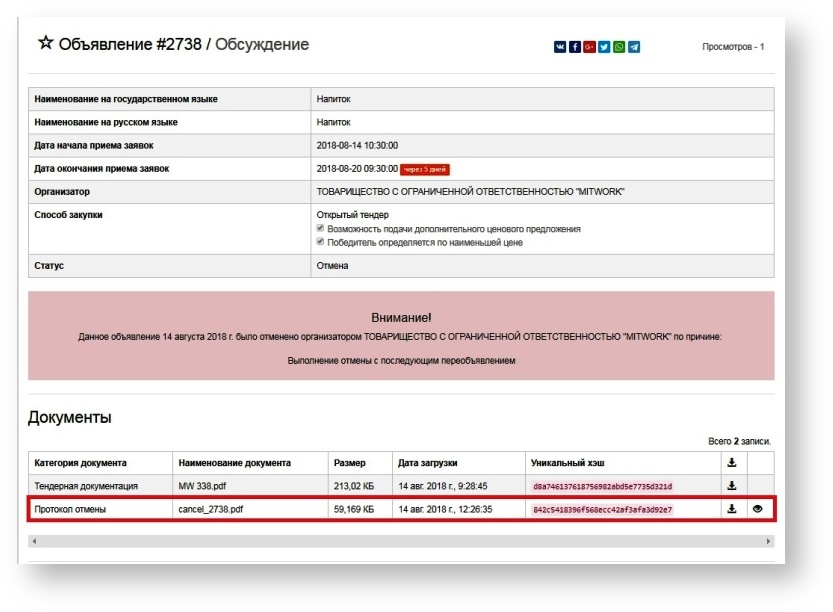Download MW 338.pdf tender documentation
The width and height of the screenshot is (833, 612).
[x=732, y=486]
